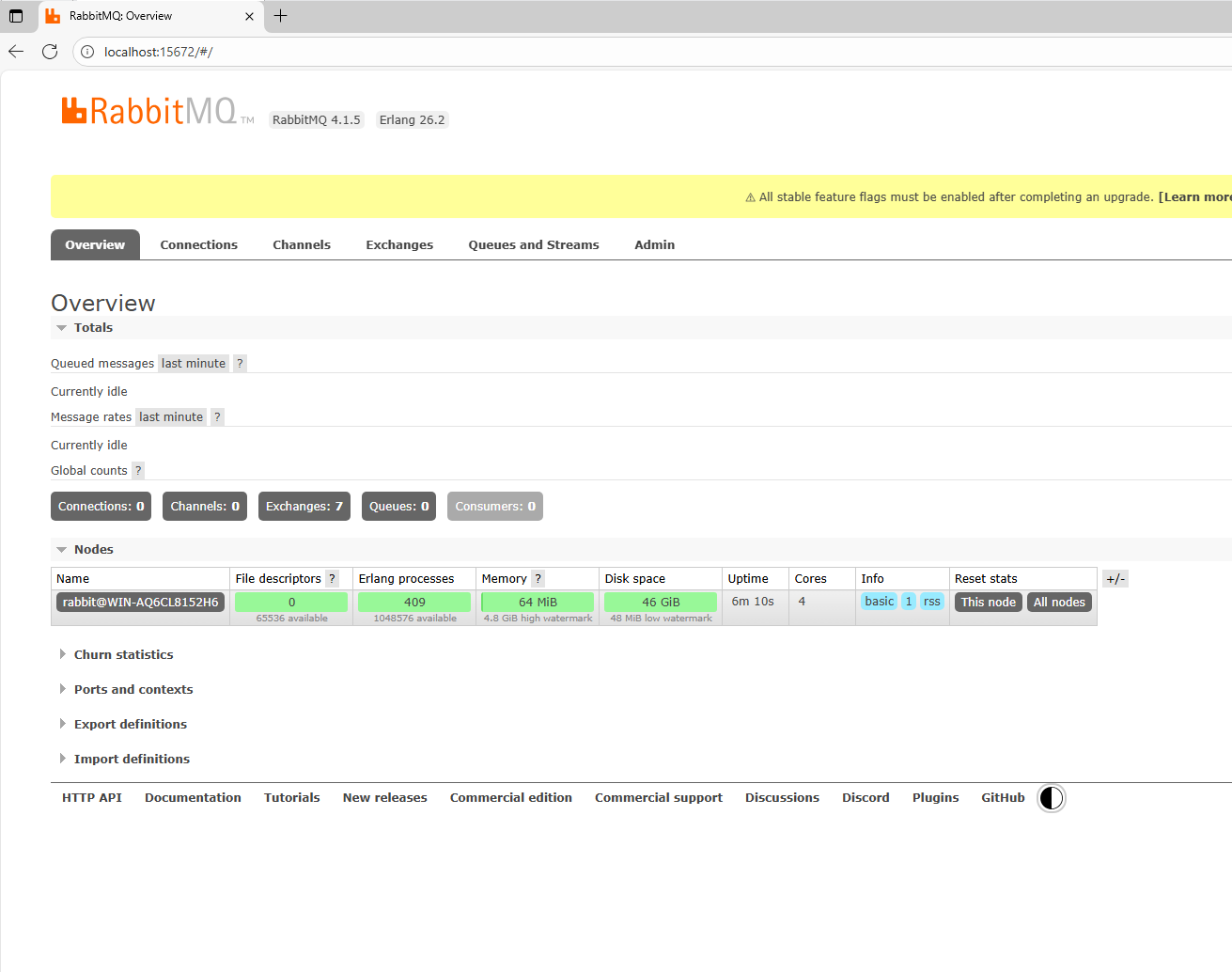1232x972 pixels.
Task: Click the Disk space 46 GiB bar
Action: [x=661, y=603]
